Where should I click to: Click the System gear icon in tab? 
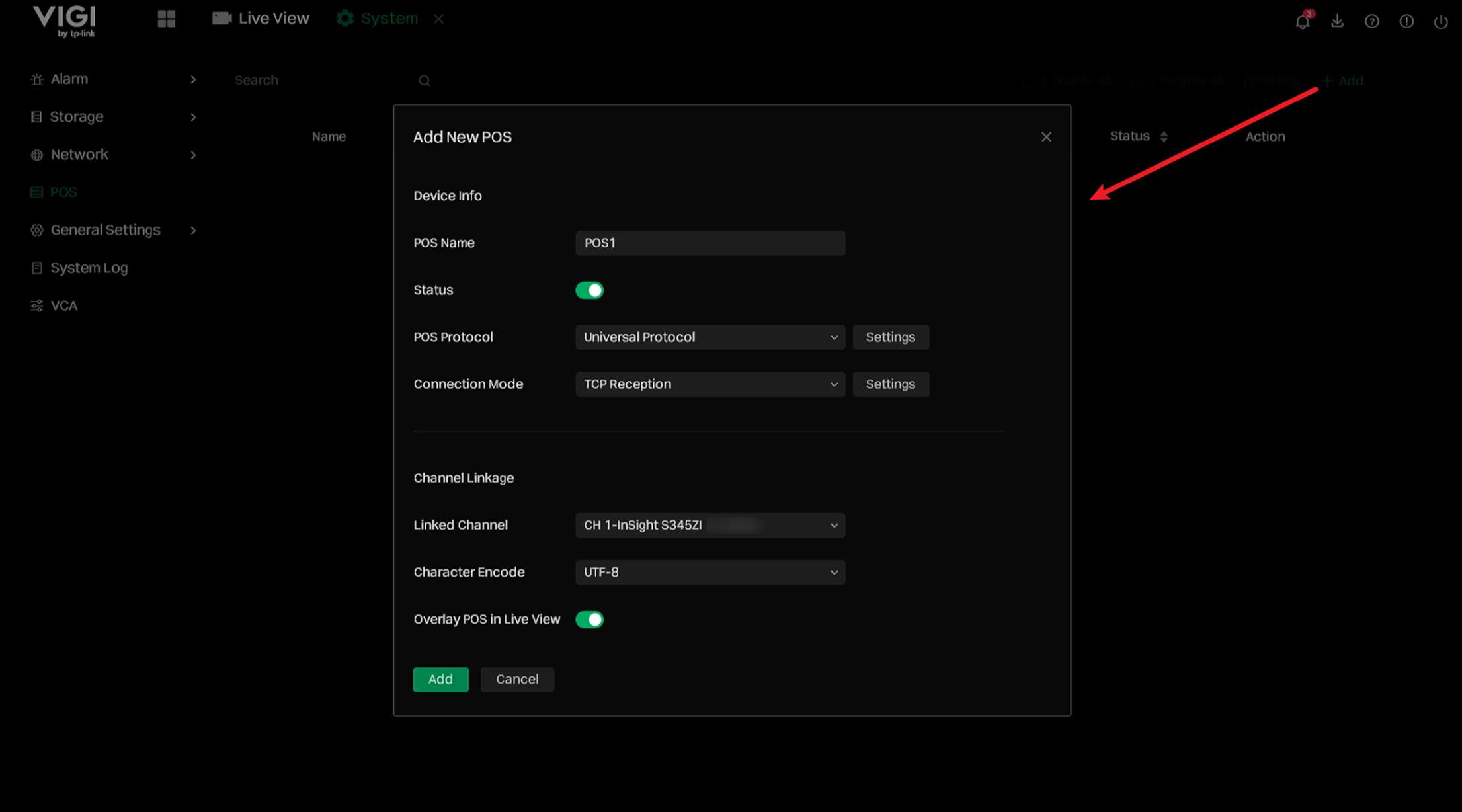[x=345, y=19]
